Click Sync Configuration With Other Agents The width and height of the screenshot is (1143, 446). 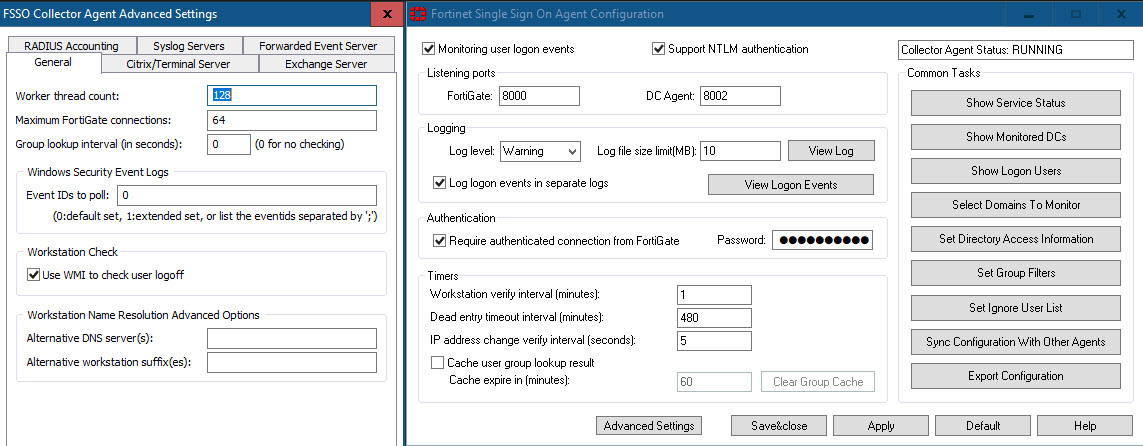1015,342
